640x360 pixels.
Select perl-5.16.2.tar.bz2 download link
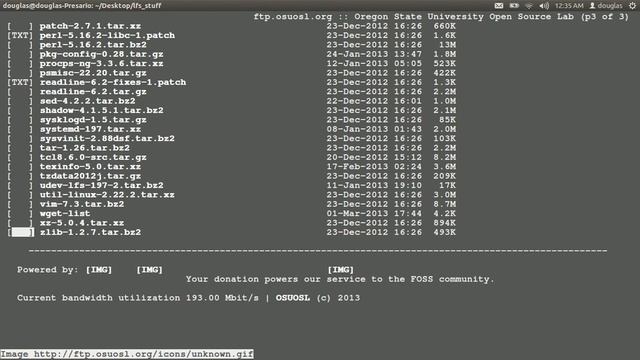pos(93,45)
